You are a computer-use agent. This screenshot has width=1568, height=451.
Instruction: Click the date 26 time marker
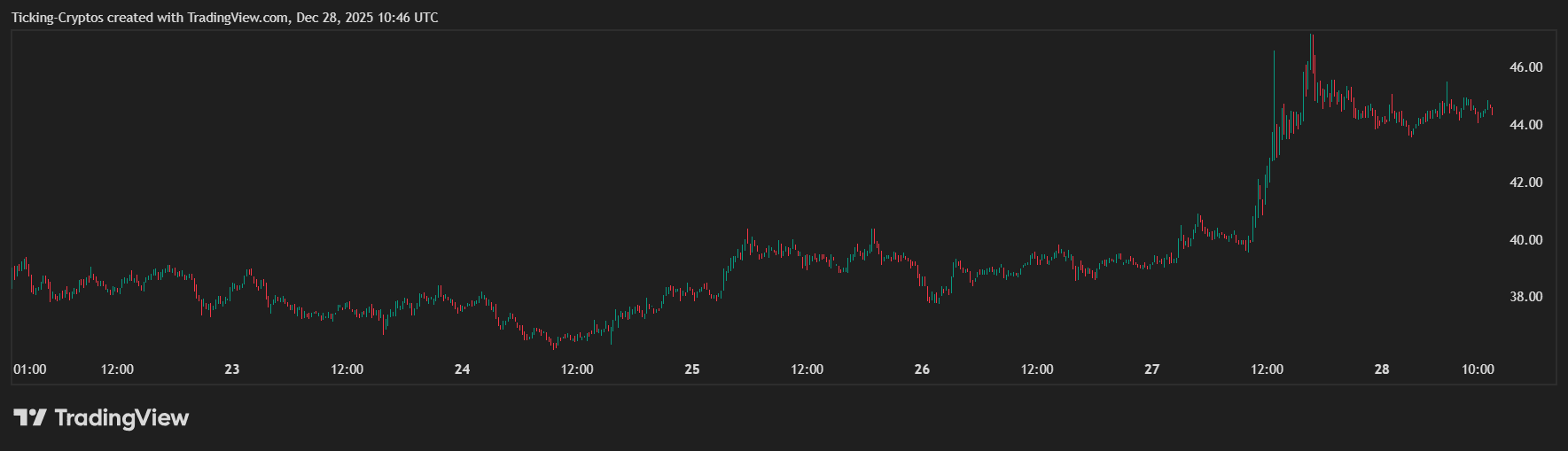pos(922,369)
